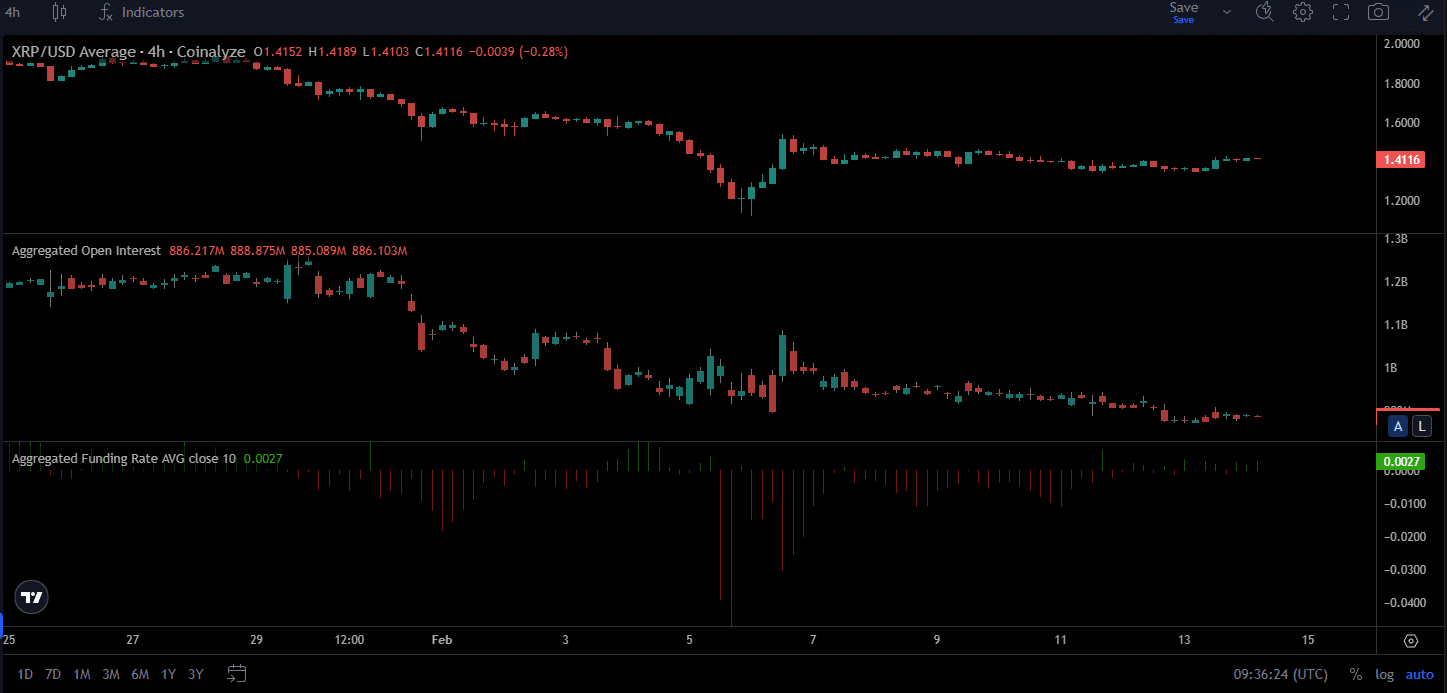The height and width of the screenshot is (693, 1447).
Task: Click the last price label 1.4116
Action: (1400, 159)
